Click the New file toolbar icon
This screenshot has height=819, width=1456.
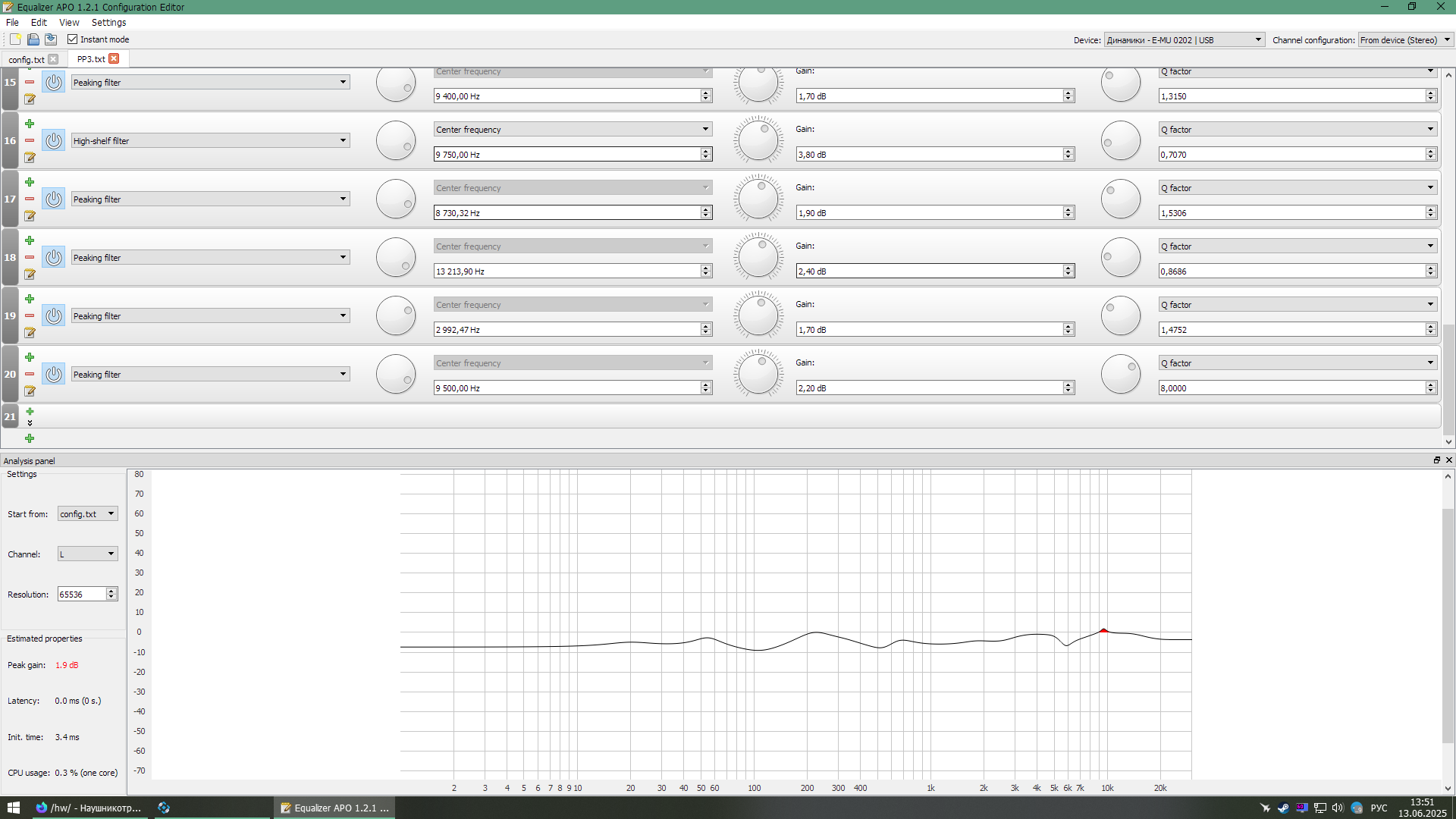15,39
